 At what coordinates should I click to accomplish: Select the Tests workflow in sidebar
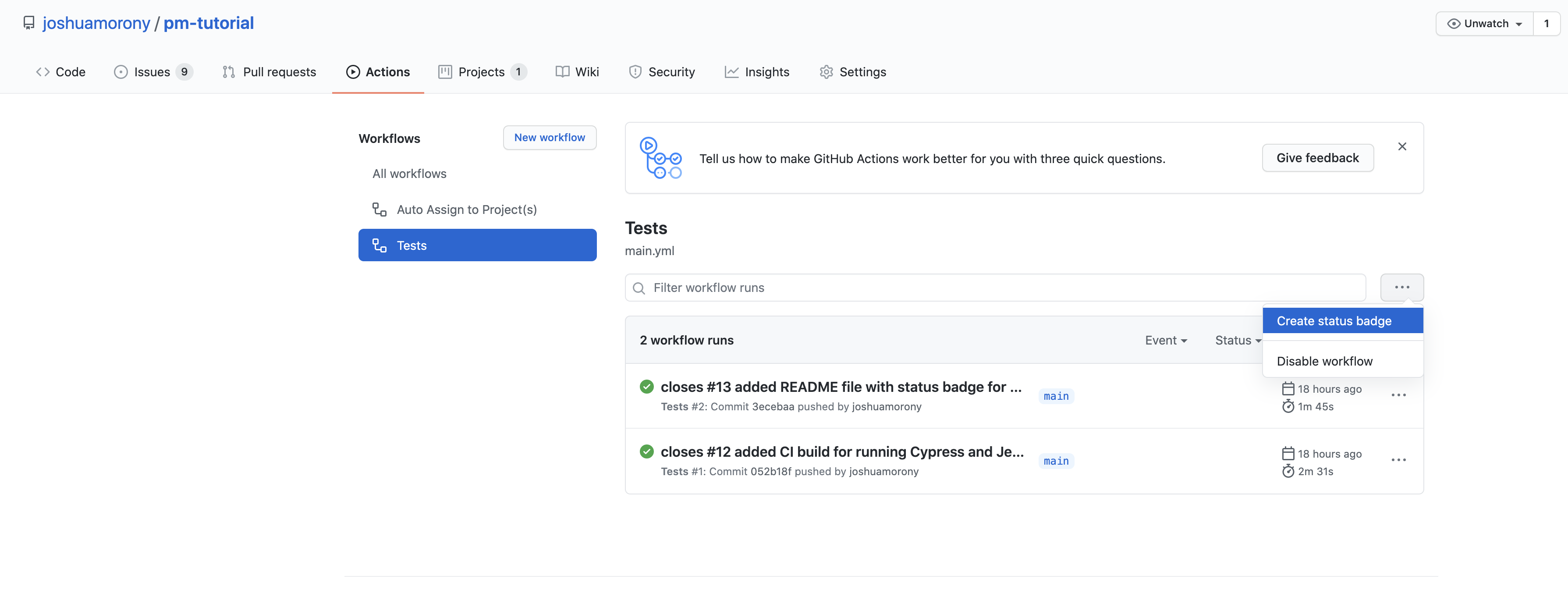(477, 245)
